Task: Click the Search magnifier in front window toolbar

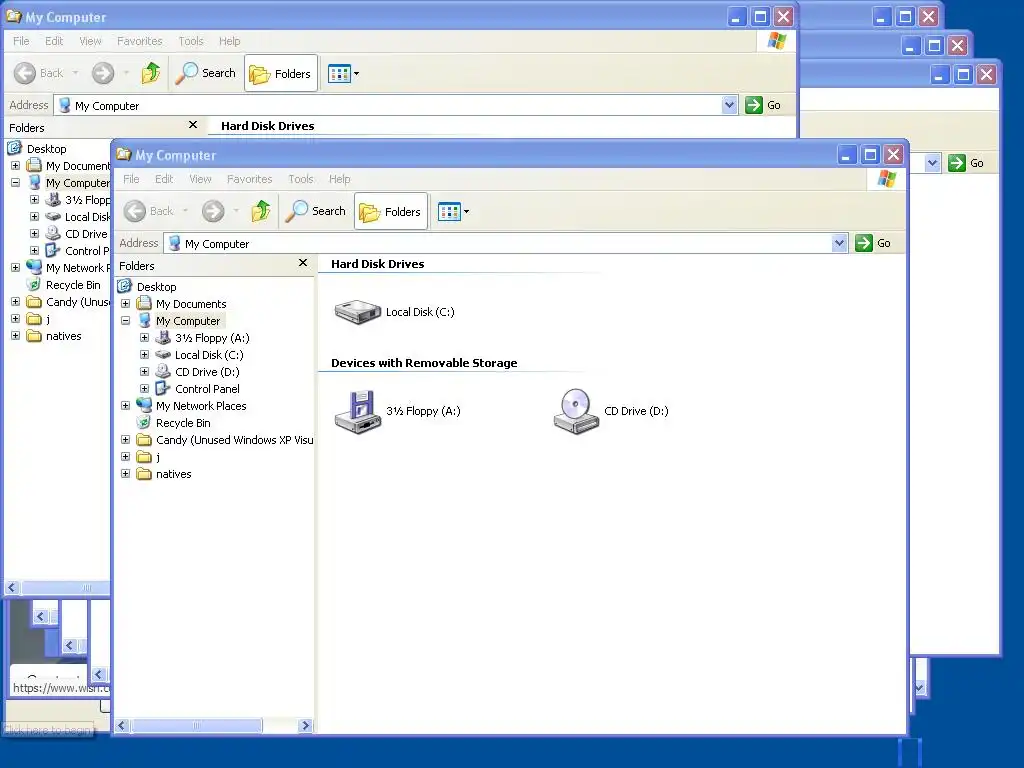Action: tap(315, 211)
